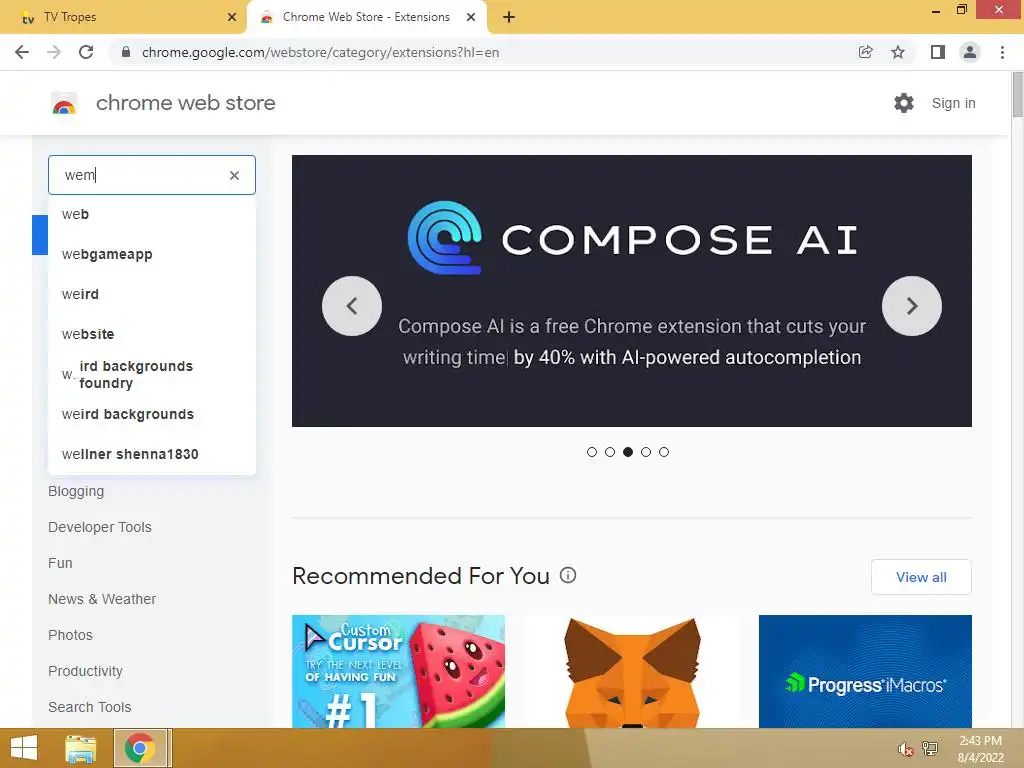Click the address bar URL

coord(320,52)
